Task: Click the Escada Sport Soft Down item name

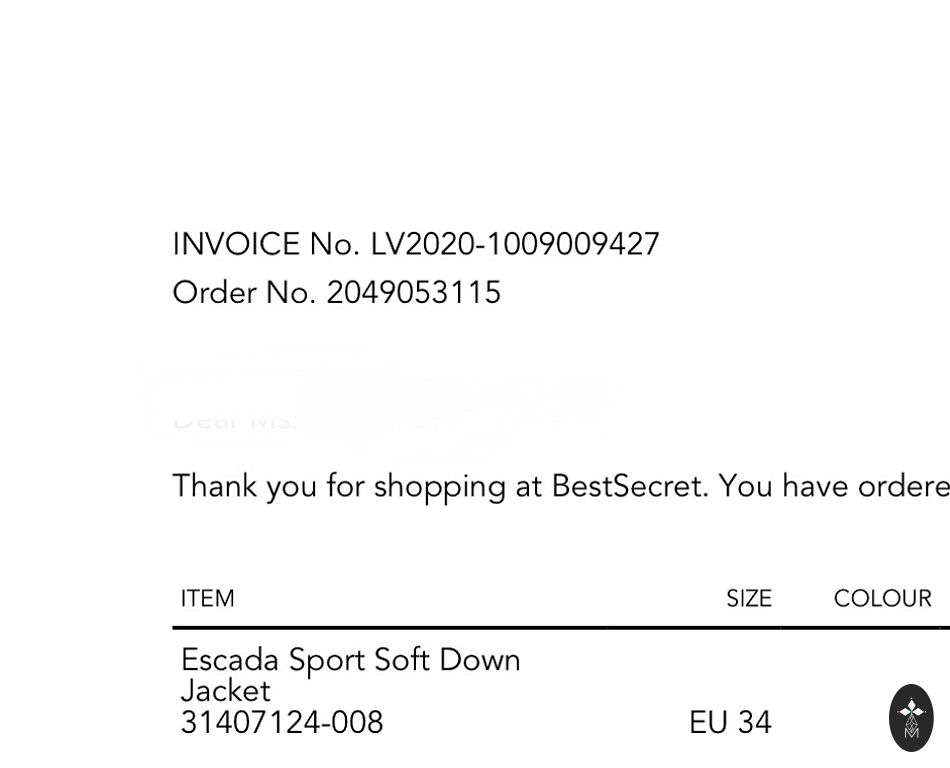Action: pos(350,660)
